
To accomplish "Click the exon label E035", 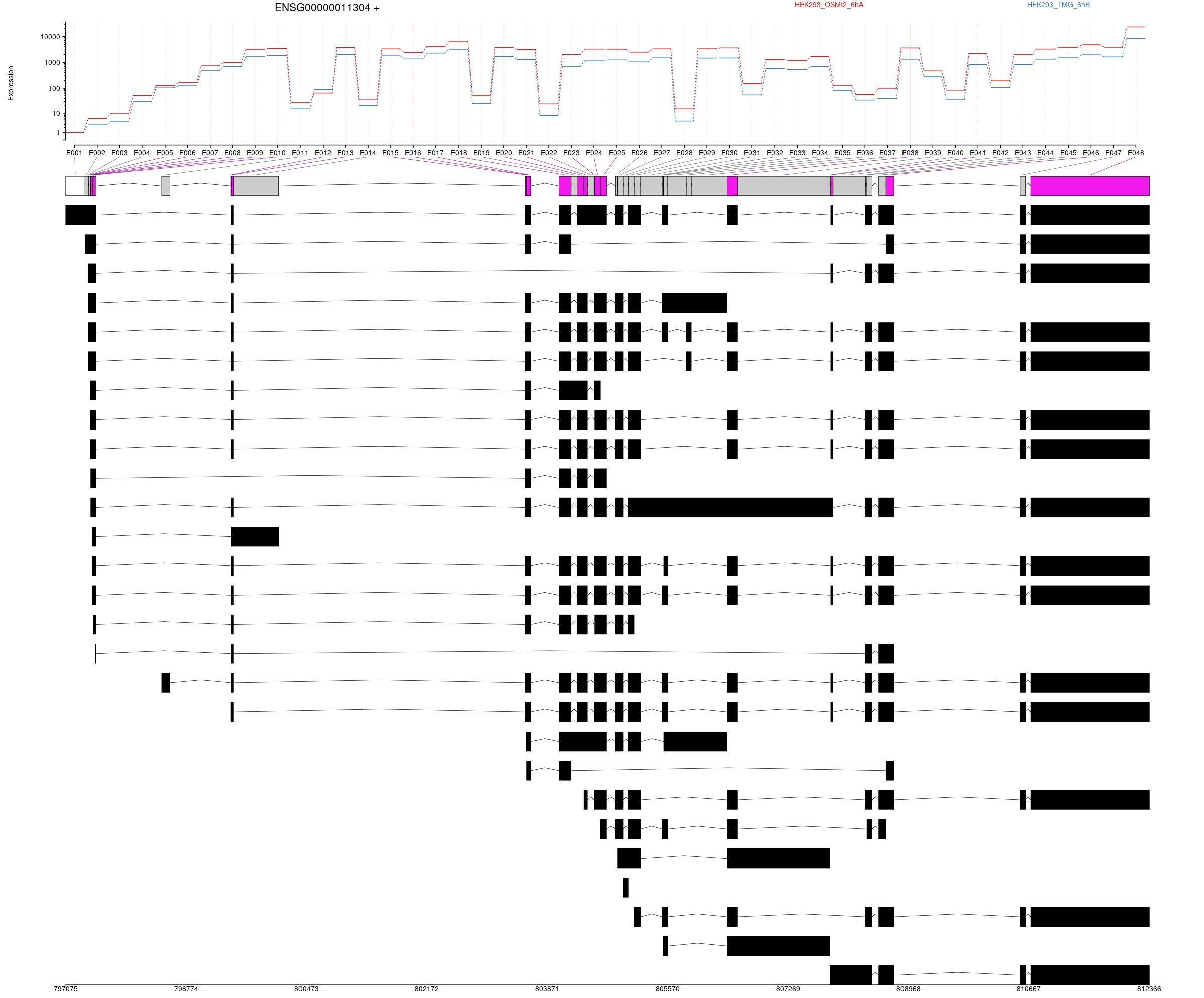I will point(842,153).
